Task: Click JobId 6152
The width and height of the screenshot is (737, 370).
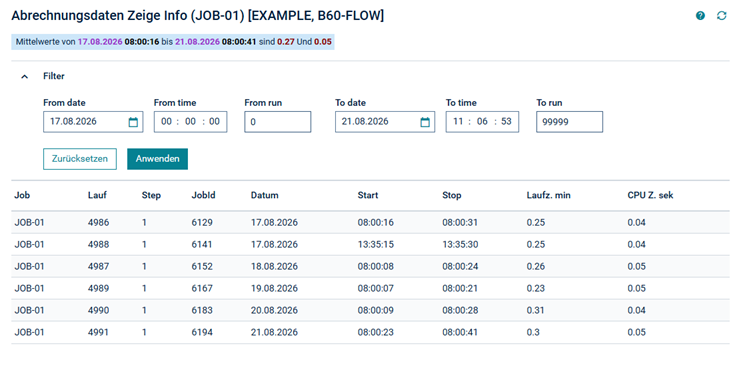Action: [x=202, y=267]
